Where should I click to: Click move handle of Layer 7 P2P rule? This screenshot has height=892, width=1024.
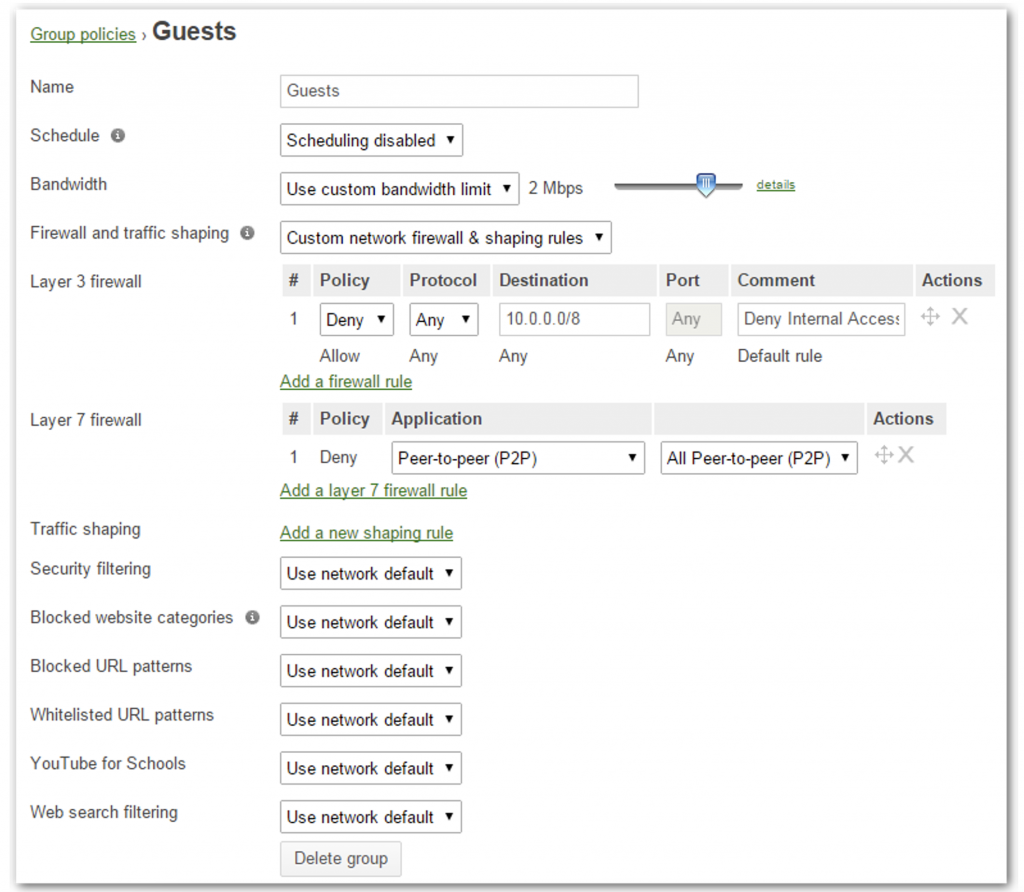coord(883,456)
